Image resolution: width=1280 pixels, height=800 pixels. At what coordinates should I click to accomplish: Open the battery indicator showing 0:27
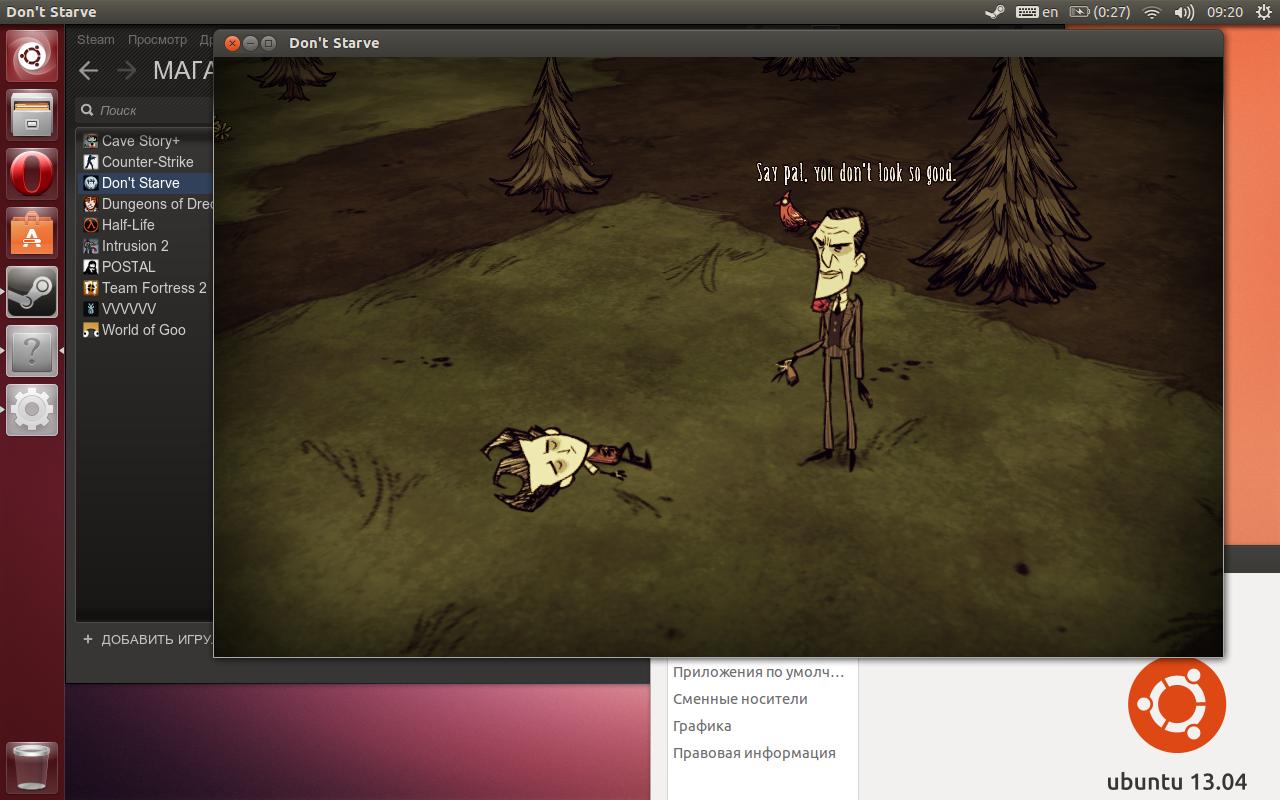[x=1100, y=12]
